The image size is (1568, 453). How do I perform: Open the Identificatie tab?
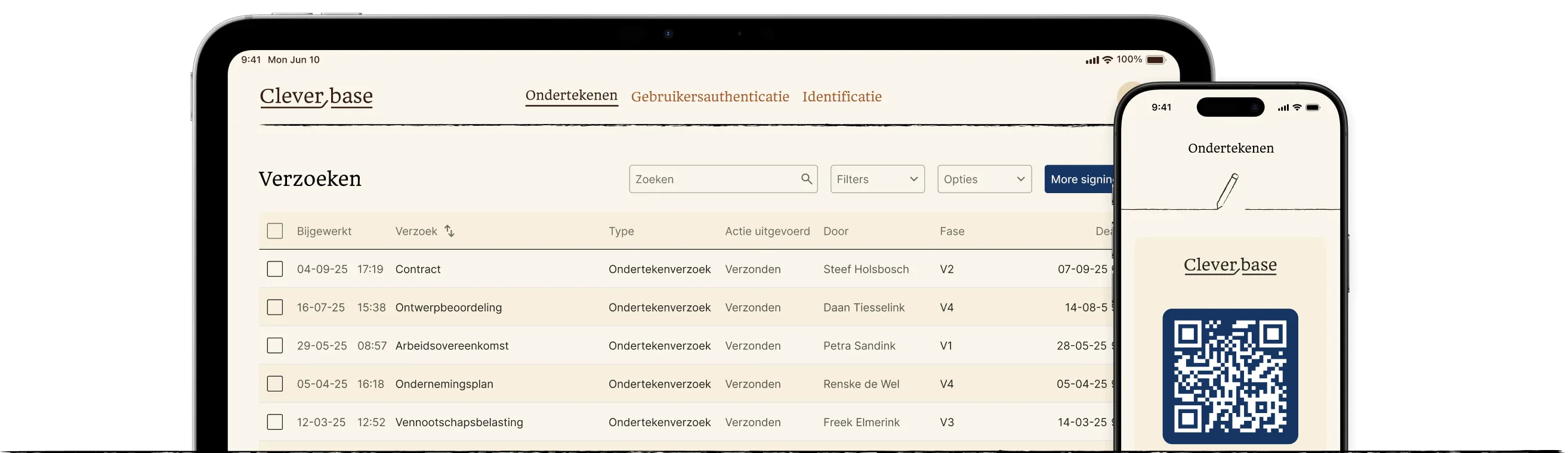tap(841, 97)
